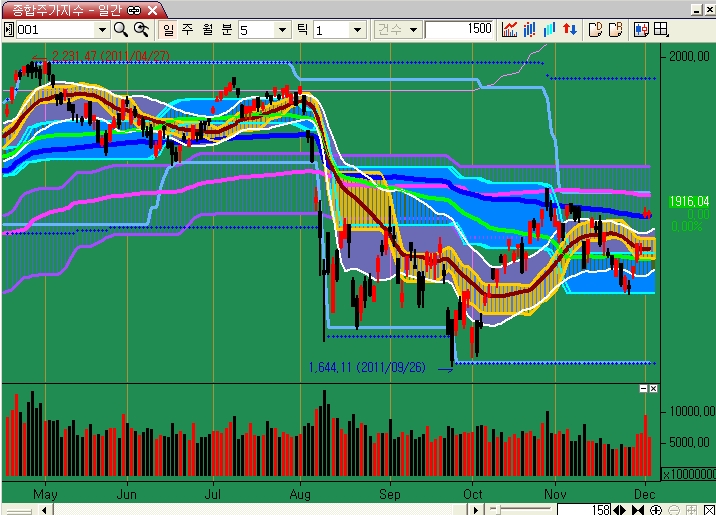Select the 주 (weekly) period toggle

187,30
